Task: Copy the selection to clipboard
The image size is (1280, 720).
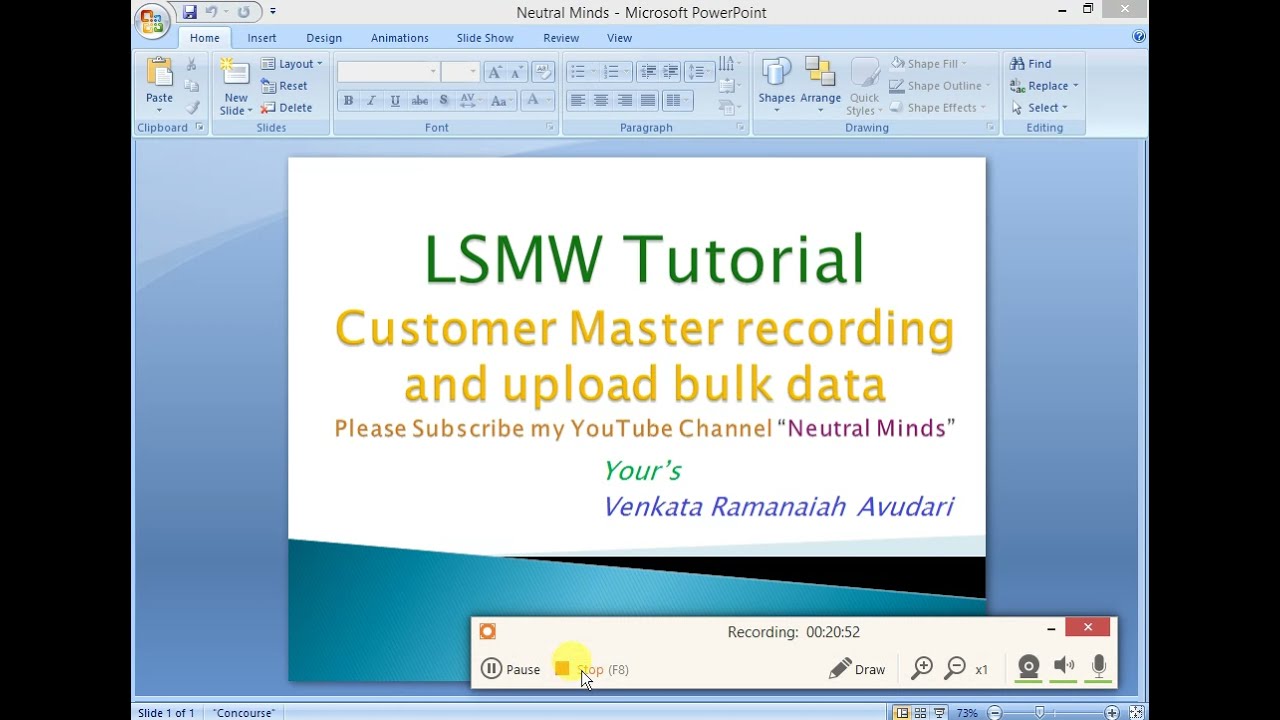Action: click(192, 86)
